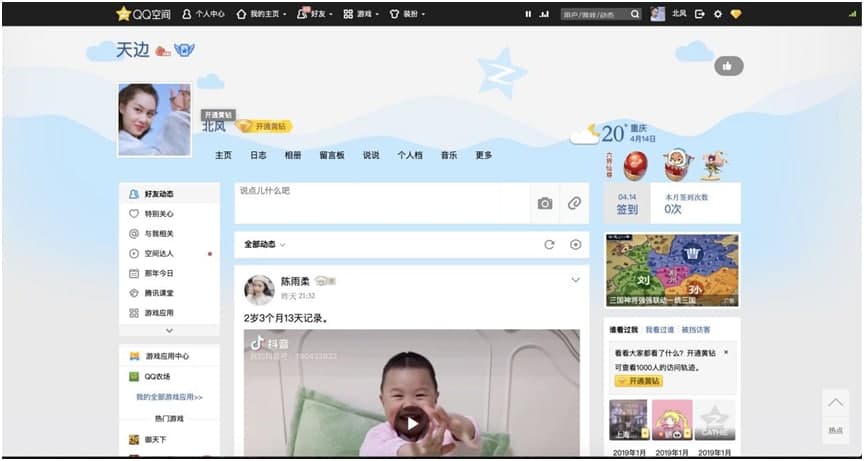Click the logout icon in top bar
The image size is (864, 461).
click(700, 14)
